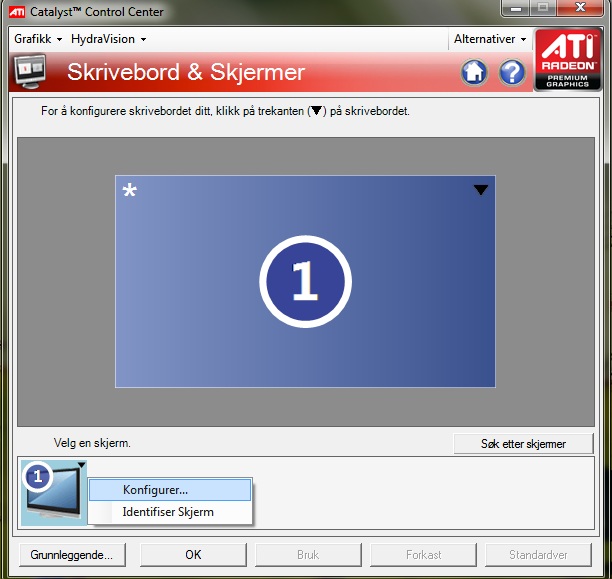Click the Bruk button
This screenshot has width=612, height=579.
[x=308, y=555]
